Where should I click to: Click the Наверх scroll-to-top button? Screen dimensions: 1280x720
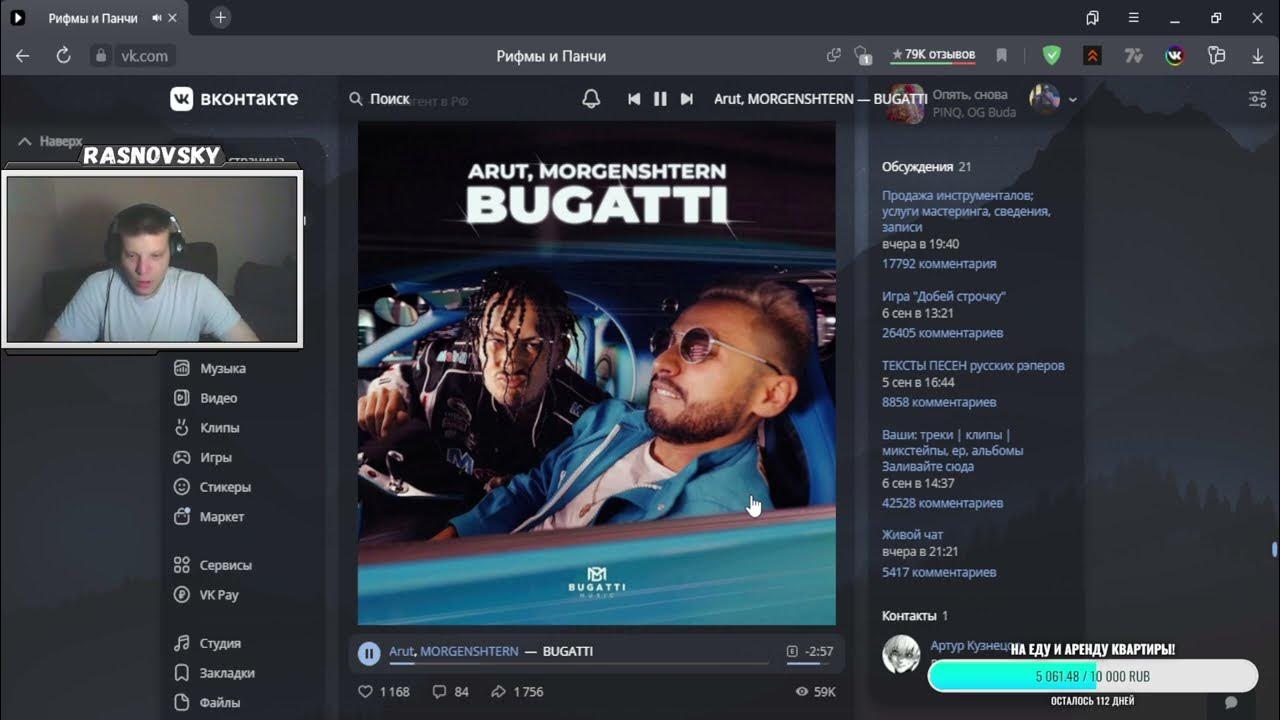coord(50,141)
